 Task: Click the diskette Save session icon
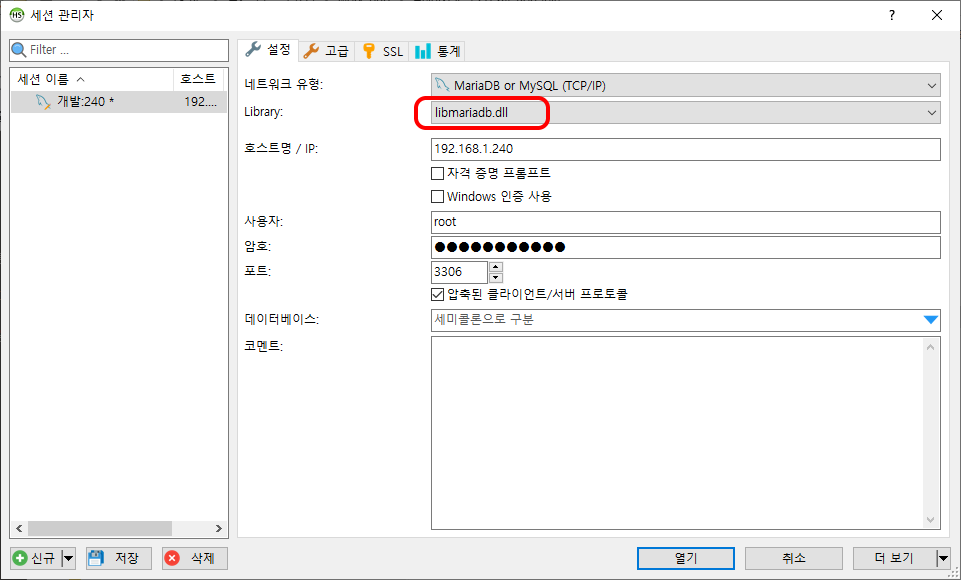coord(94,558)
